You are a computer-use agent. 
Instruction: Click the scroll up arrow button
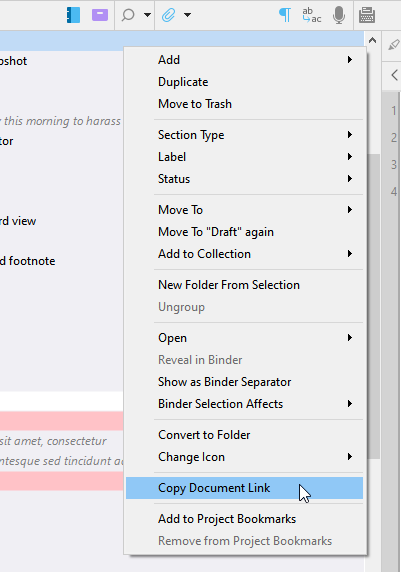372,40
